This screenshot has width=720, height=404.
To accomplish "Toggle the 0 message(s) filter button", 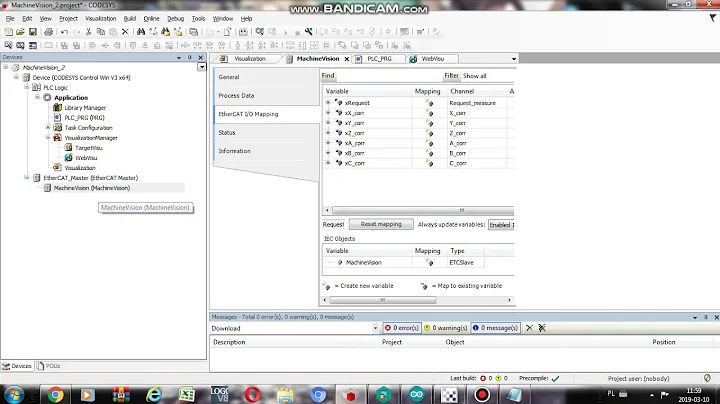I will point(495,328).
